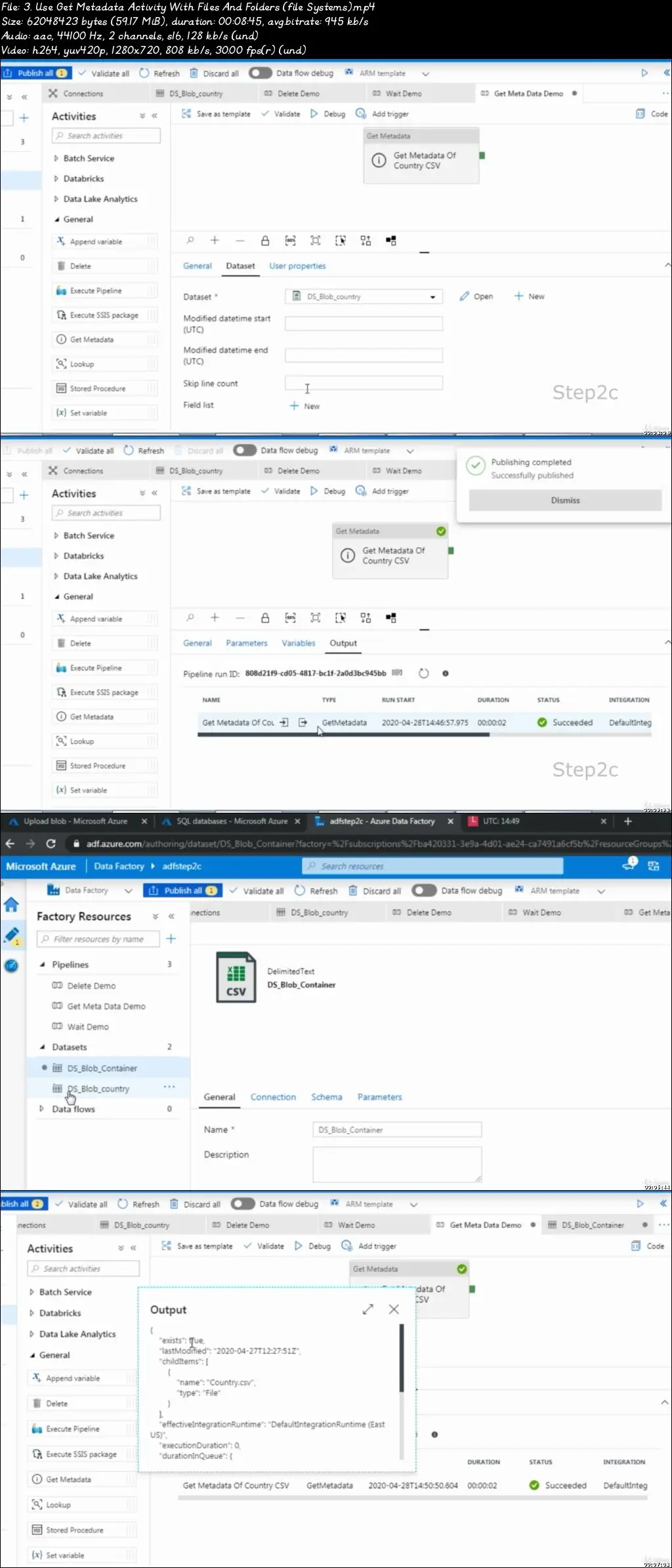Open ellipsis actions for DS_Blob_country dataset
The image size is (672, 1568).
169,1087
